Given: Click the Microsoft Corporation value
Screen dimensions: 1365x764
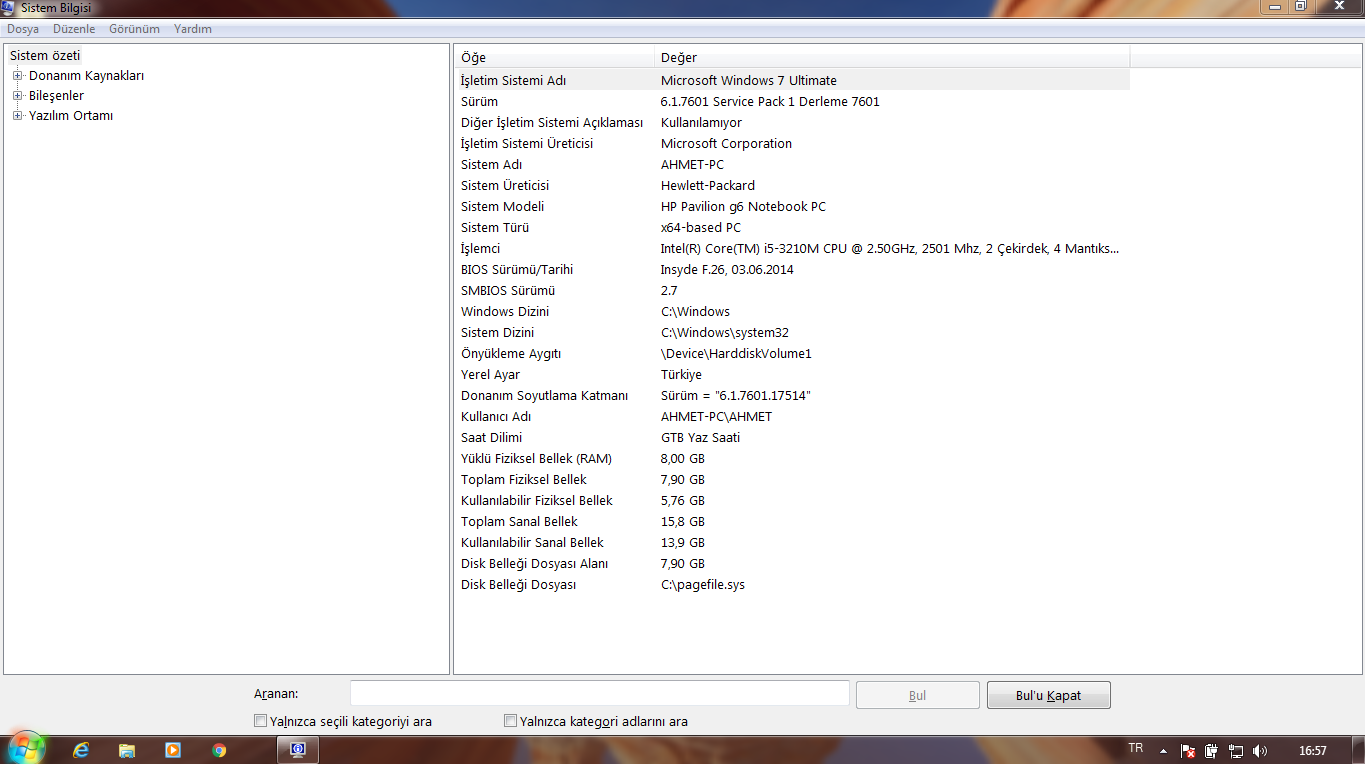Looking at the screenshot, I should (x=726, y=144).
